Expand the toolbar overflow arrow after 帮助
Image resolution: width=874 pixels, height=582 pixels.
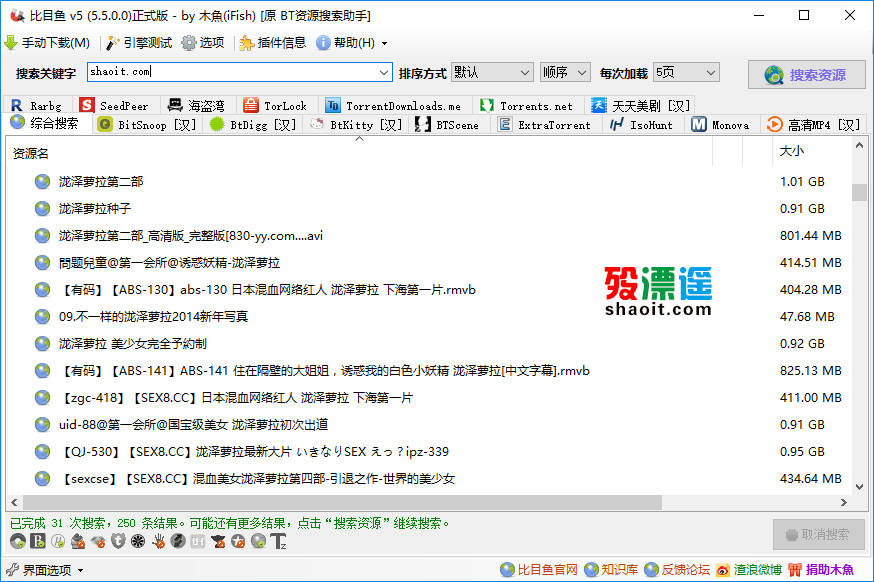pos(384,43)
